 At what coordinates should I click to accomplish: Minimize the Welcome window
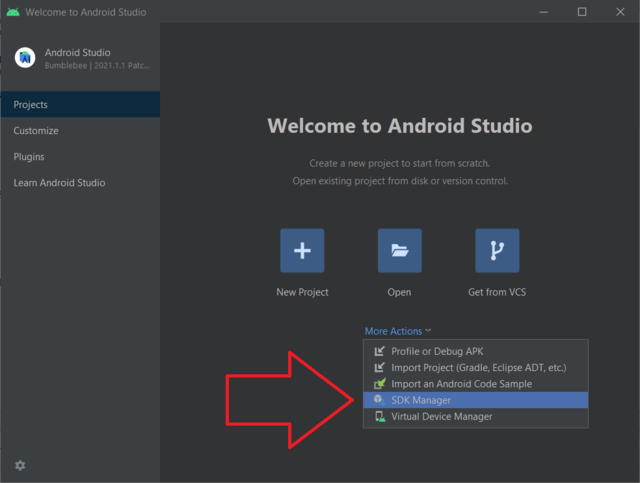point(544,12)
